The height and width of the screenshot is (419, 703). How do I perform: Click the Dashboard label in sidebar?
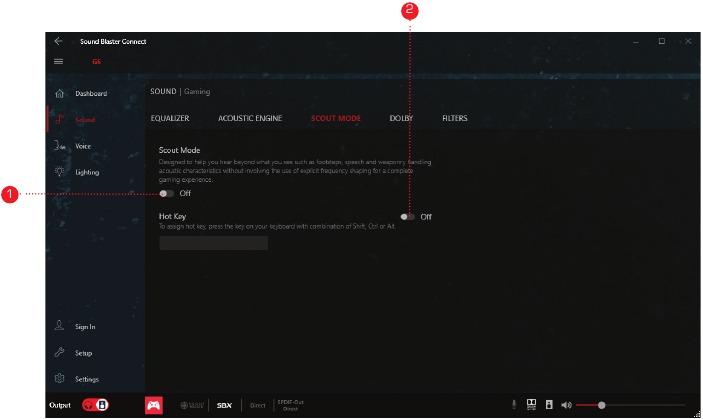(91, 94)
